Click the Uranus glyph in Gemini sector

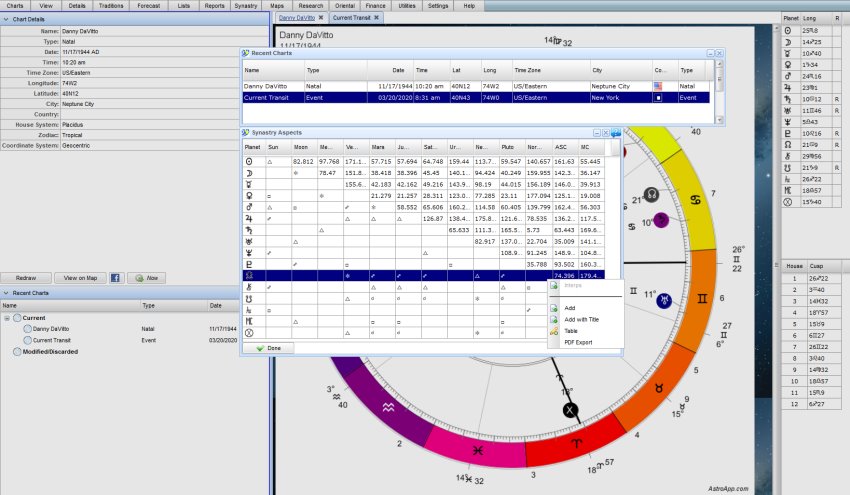point(664,299)
